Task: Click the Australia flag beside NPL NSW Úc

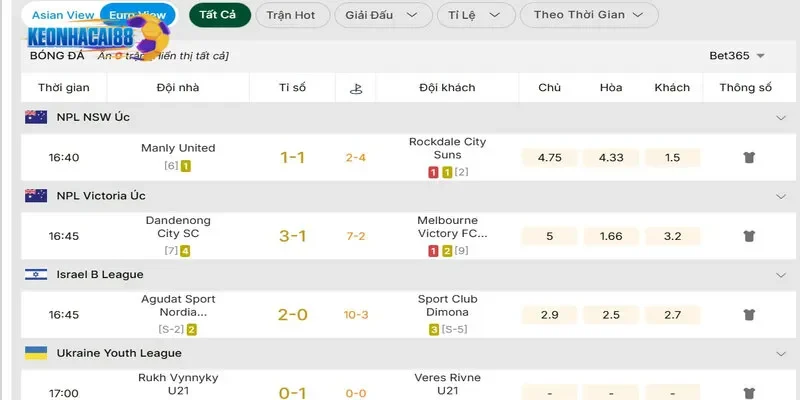Action: point(36,117)
